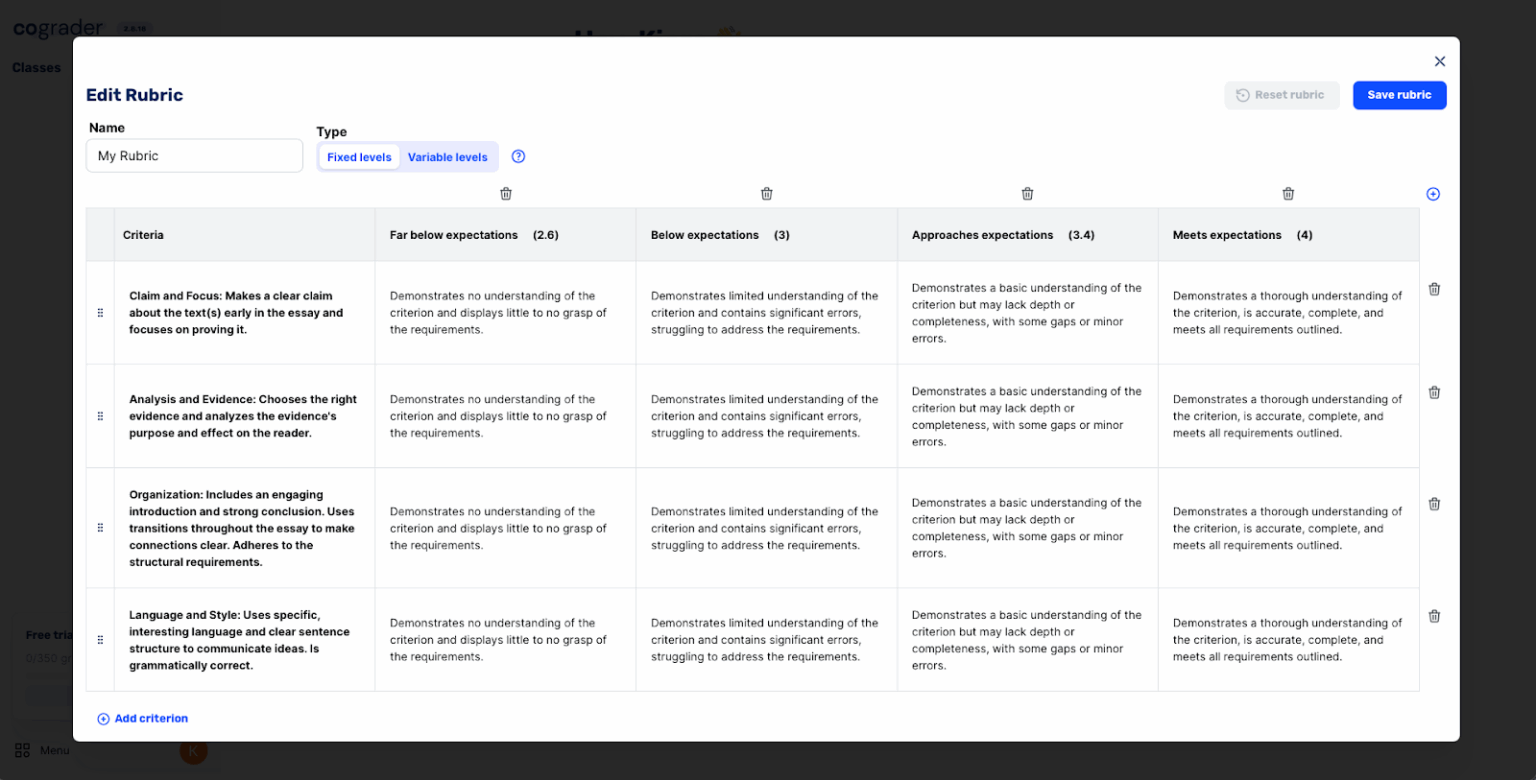Open the Menu grid icon bottom left

click(x=22, y=750)
